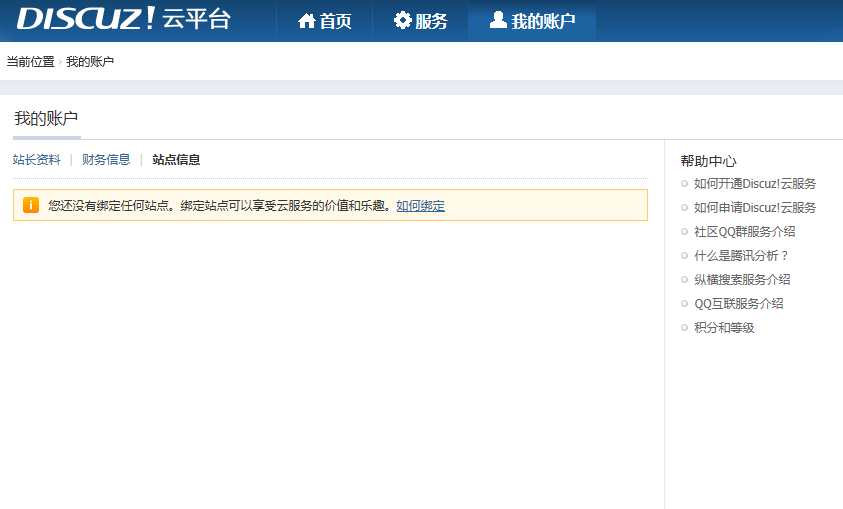
Task: Click the Discuz! 云平台 logo
Action: click(x=124, y=19)
